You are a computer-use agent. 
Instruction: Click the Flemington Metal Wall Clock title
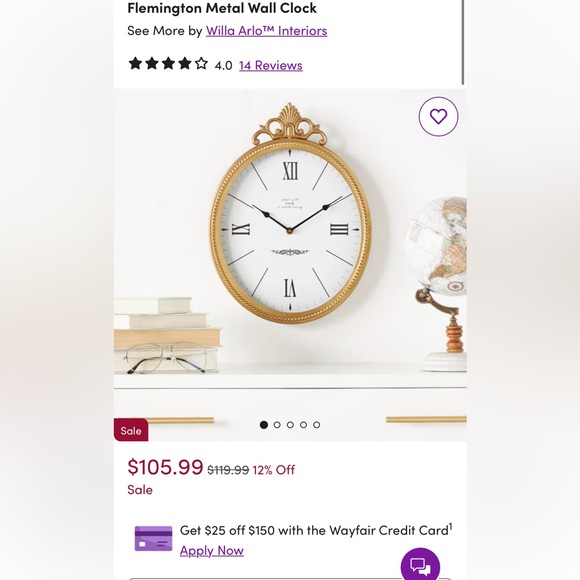[222, 8]
